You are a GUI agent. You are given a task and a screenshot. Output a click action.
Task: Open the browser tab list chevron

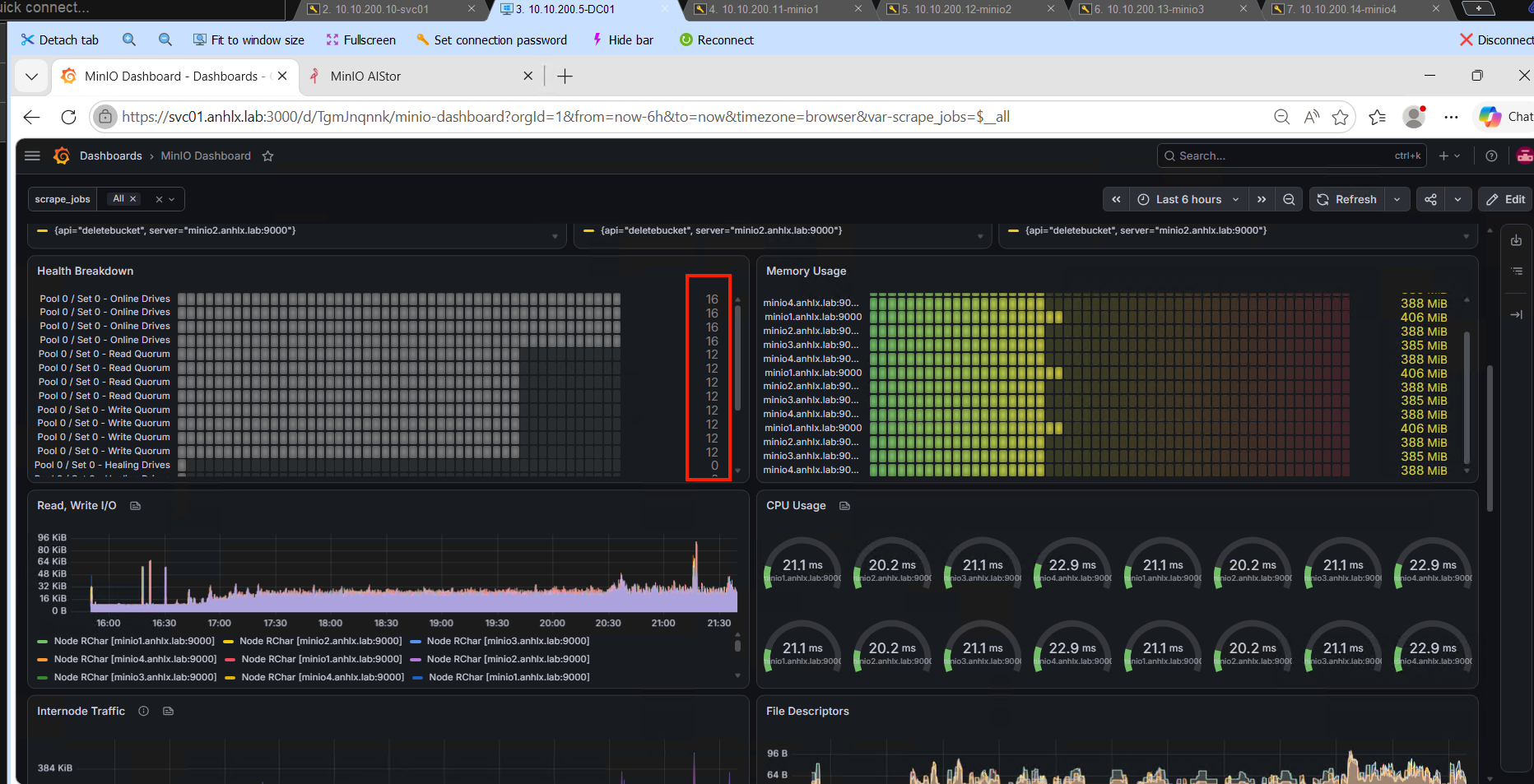pyautogui.click(x=31, y=77)
